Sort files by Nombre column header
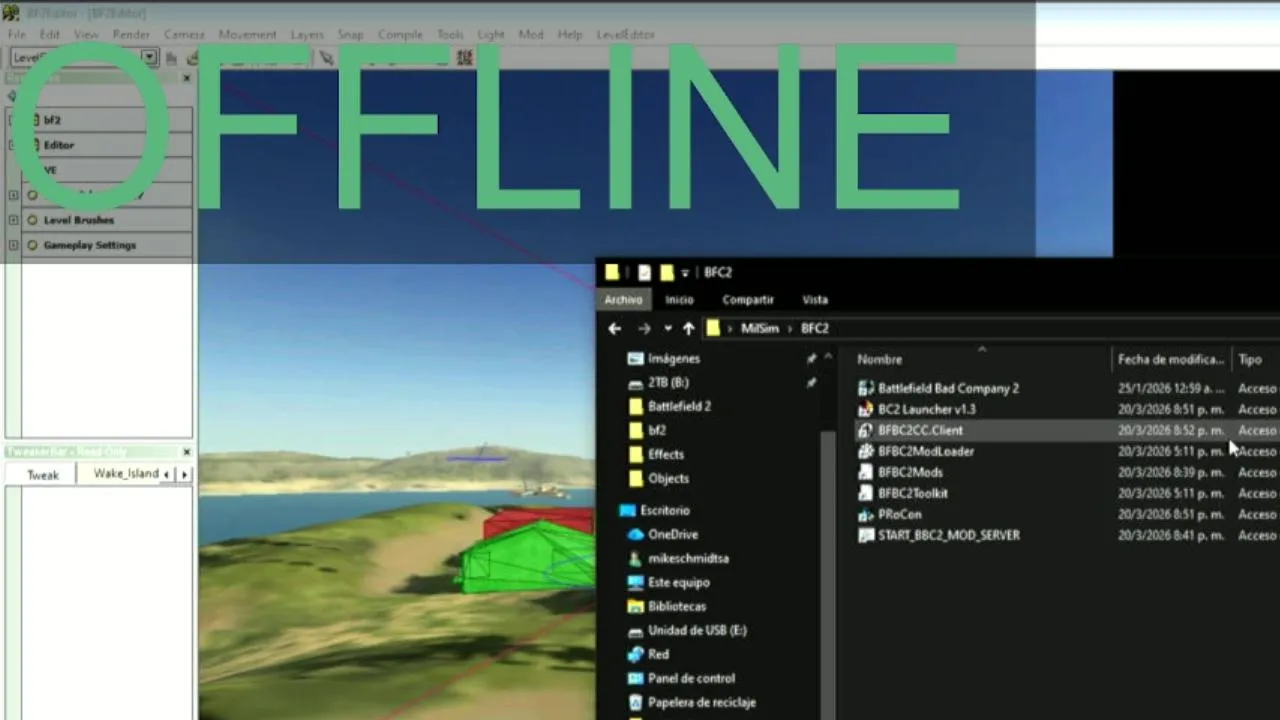 pos(879,359)
